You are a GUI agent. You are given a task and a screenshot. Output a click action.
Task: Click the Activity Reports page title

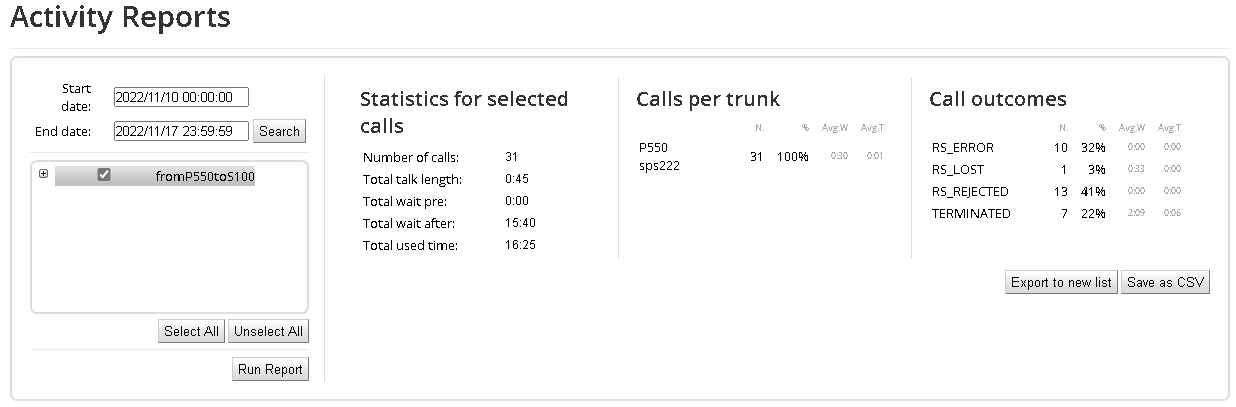[x=120, y=17]
